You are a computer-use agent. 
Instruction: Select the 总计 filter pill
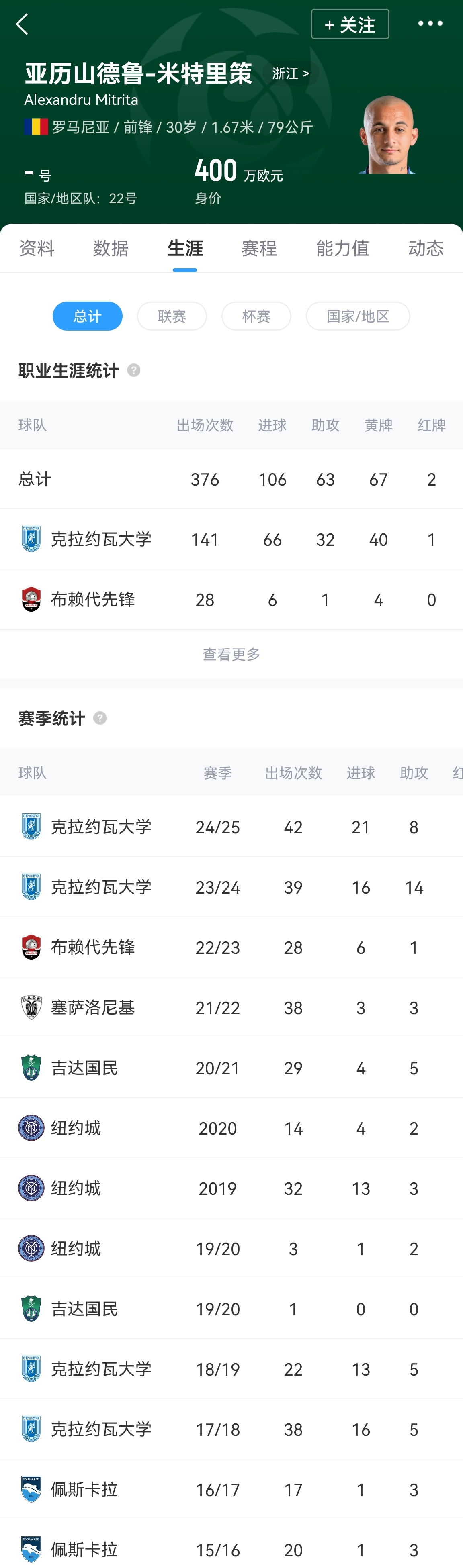tap(87, 316)
